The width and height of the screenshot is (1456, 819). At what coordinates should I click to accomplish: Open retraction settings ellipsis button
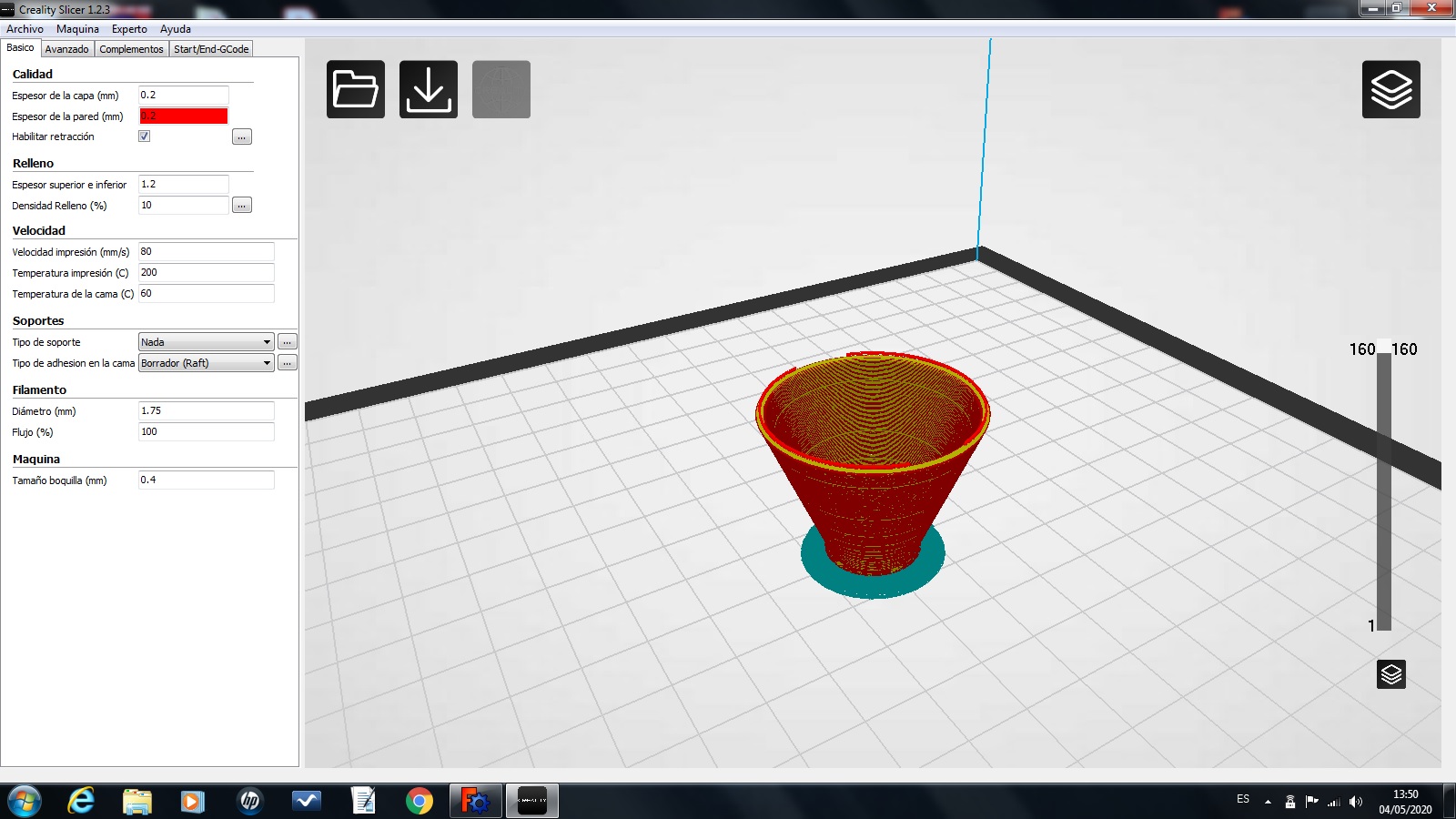pos(241,136)
